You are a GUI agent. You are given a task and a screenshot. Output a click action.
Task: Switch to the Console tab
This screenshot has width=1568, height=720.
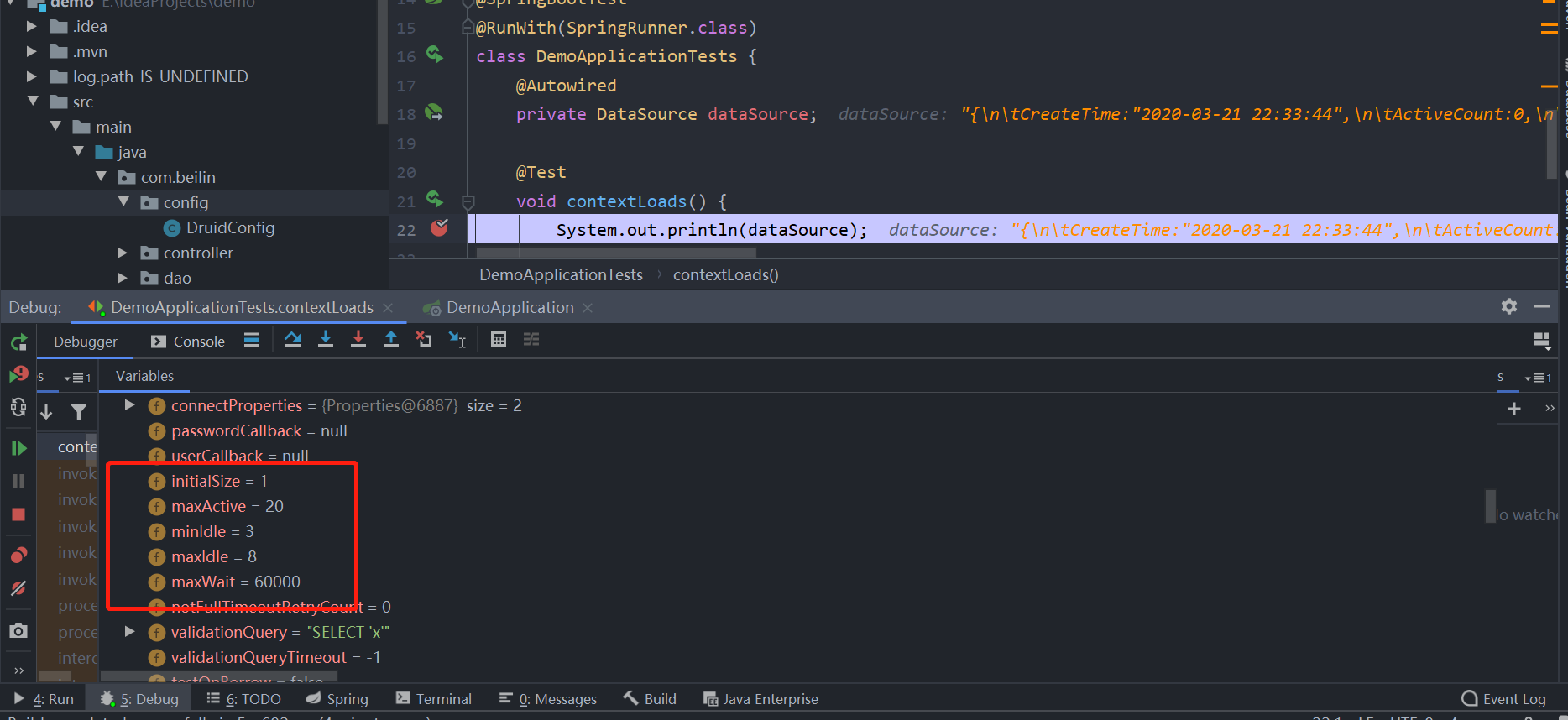tap(188, 342)
